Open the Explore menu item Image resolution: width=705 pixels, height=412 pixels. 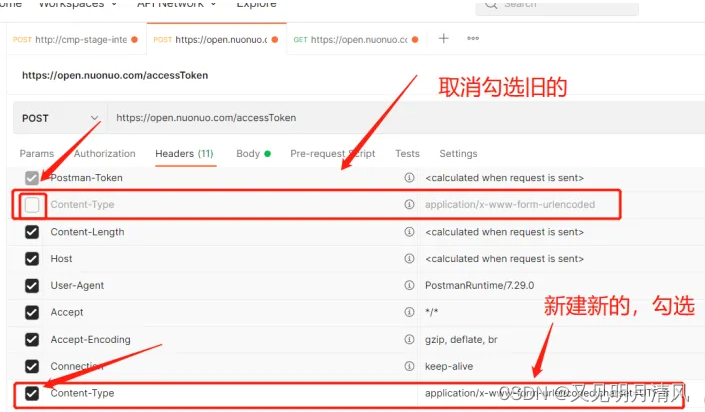coord(256,4)
